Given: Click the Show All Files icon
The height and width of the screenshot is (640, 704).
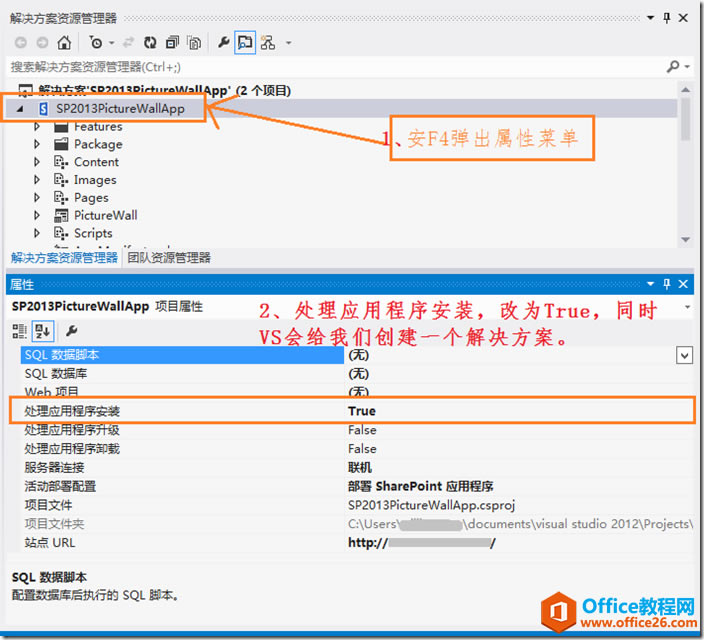Looking at the screenshot, I should (194, 43).
